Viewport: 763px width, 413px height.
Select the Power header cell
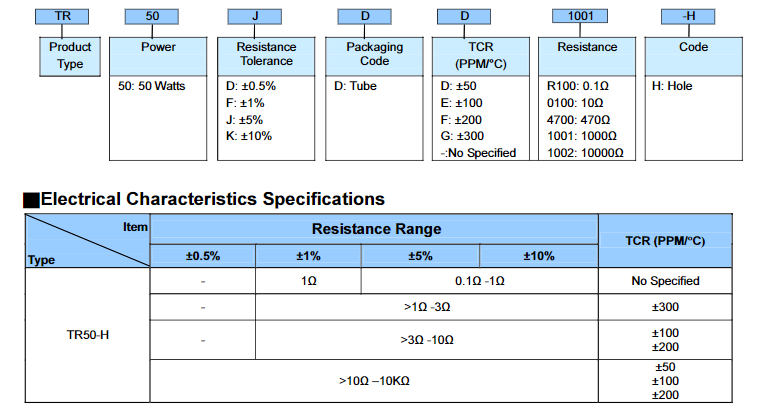159,47
